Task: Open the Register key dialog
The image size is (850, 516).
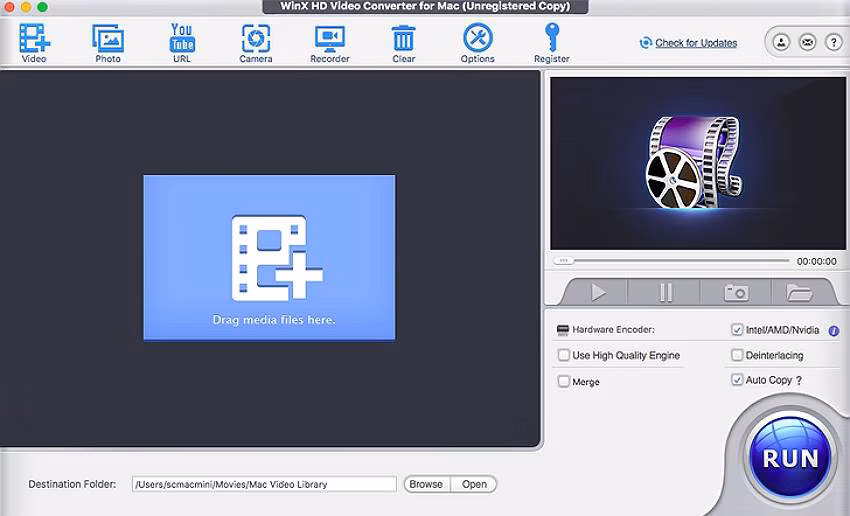Action: tap(552, 43)
